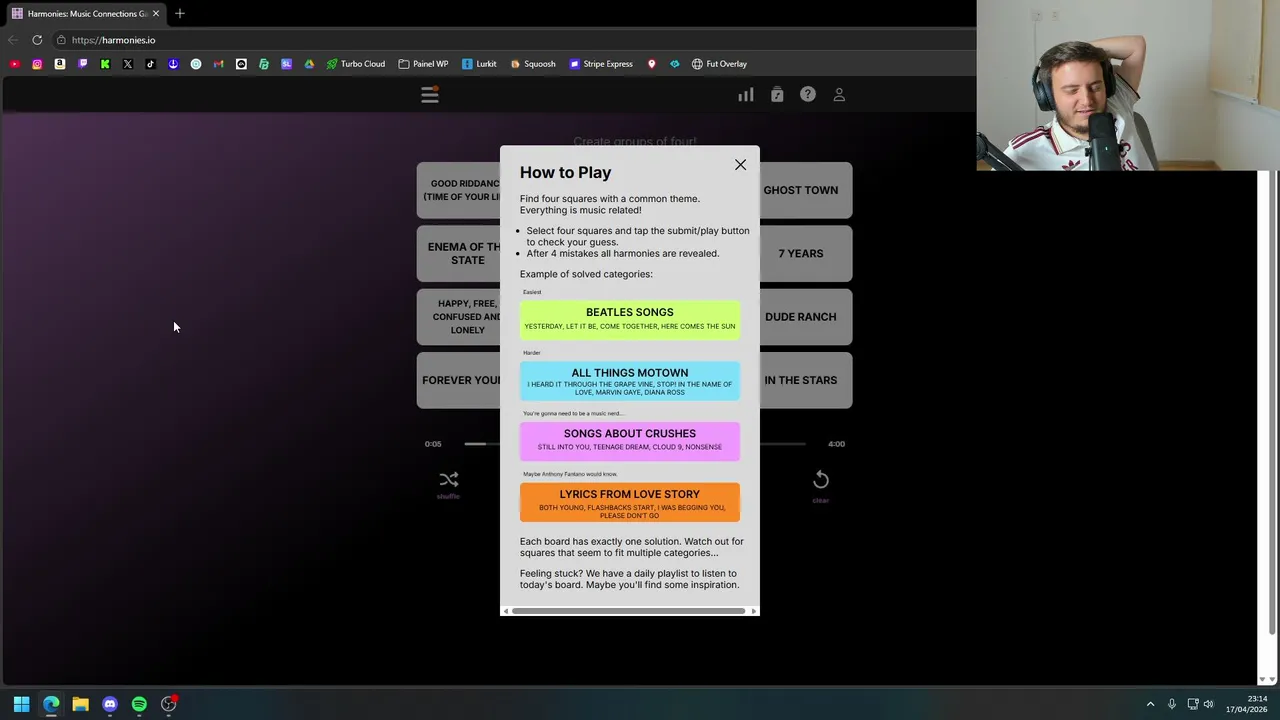Open Discord from the taskbar
The image size is (1280, 720).
tap(110, 704)
